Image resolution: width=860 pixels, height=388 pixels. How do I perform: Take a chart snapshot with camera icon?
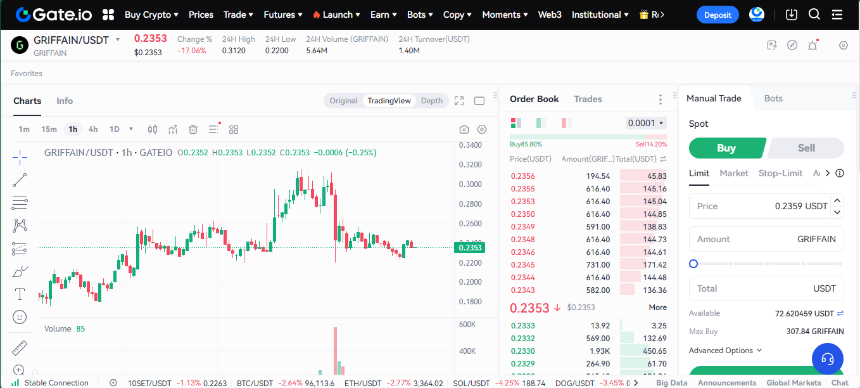tap(464, 130)
